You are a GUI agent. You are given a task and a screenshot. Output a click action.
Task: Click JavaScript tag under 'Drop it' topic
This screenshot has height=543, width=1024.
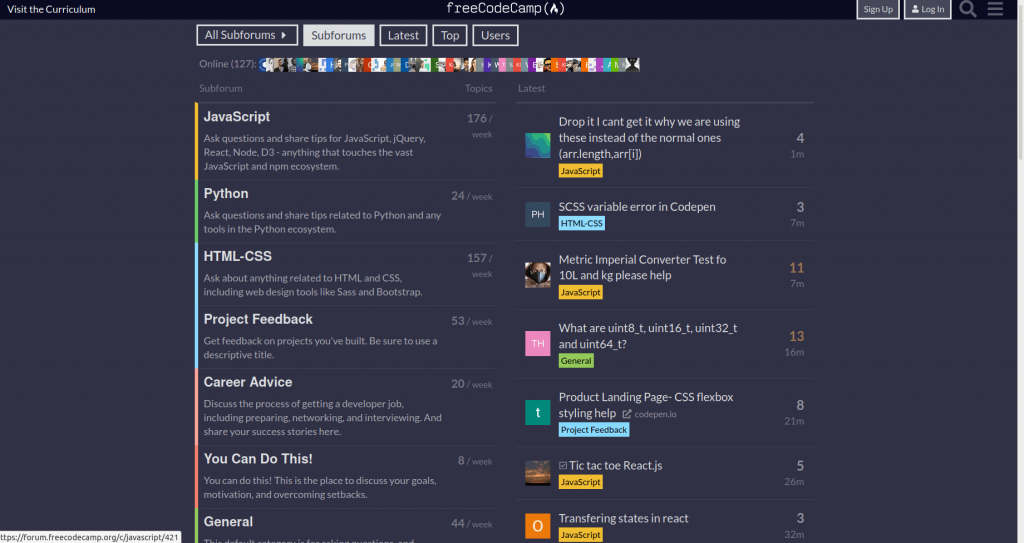pos(581,171)
